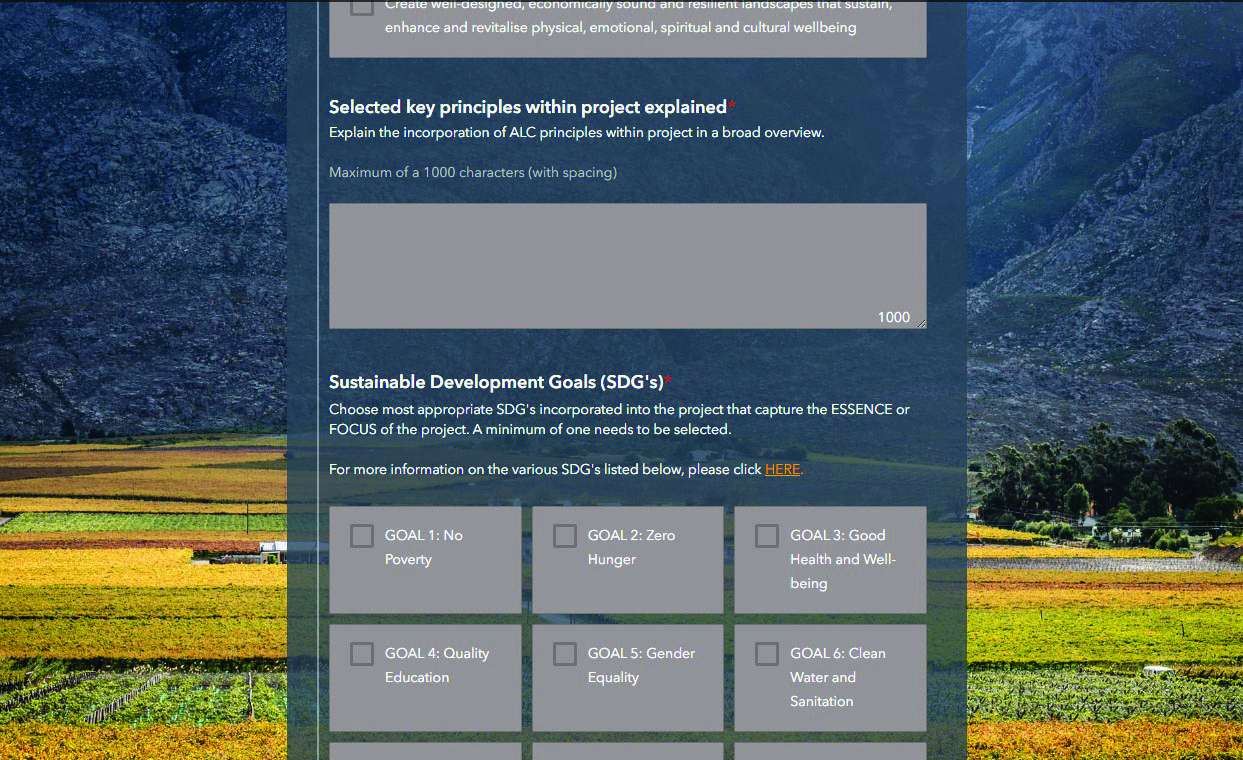This screenshot has height=760, width=1243.
Task: Check the GOAL 3: Good Health box
Action: [x=767, y=536]
